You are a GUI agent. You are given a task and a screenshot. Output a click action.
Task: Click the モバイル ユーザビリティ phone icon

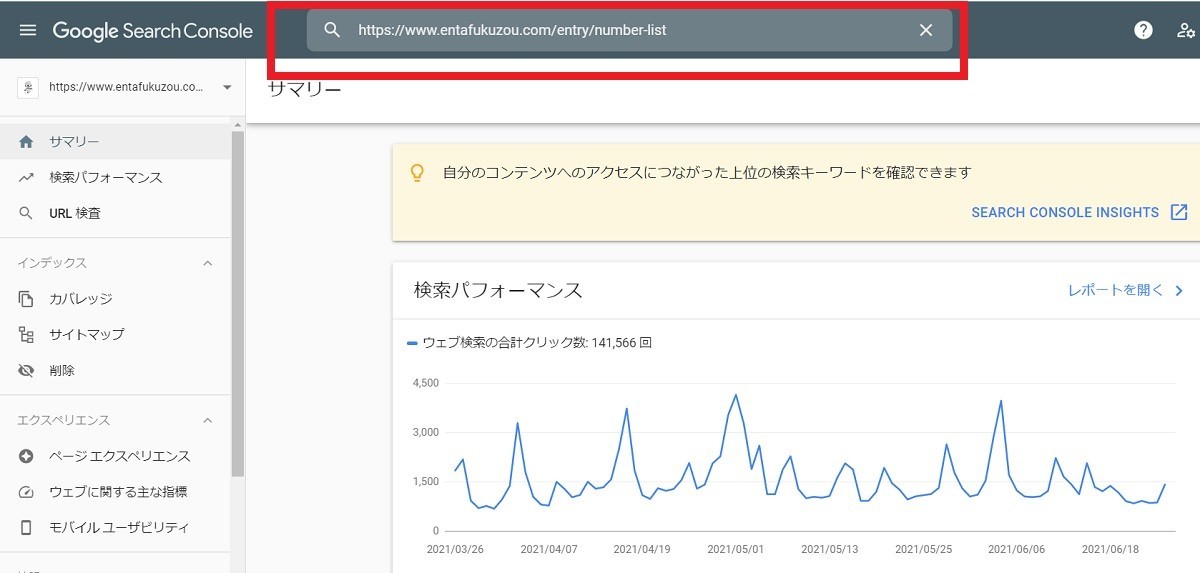click(27, 528)
